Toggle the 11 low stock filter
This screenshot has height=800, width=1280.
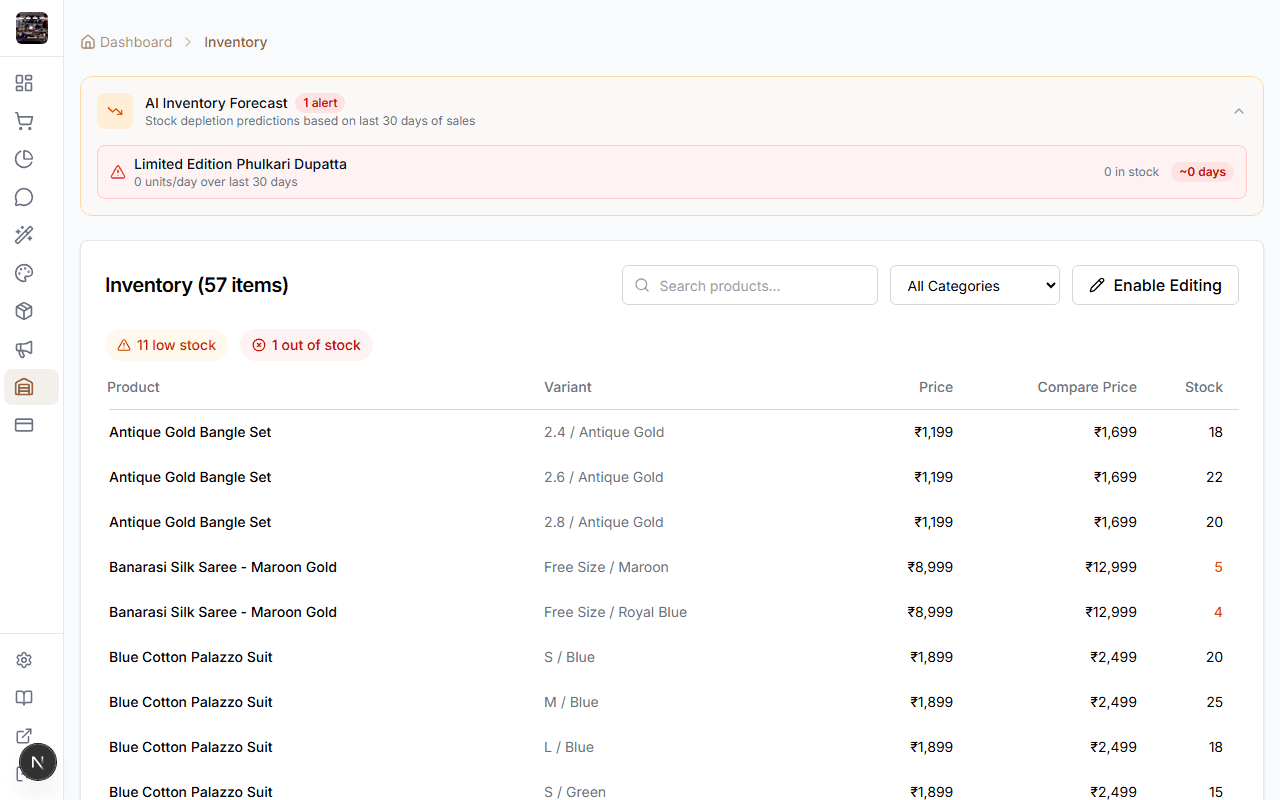click(166, 345)
